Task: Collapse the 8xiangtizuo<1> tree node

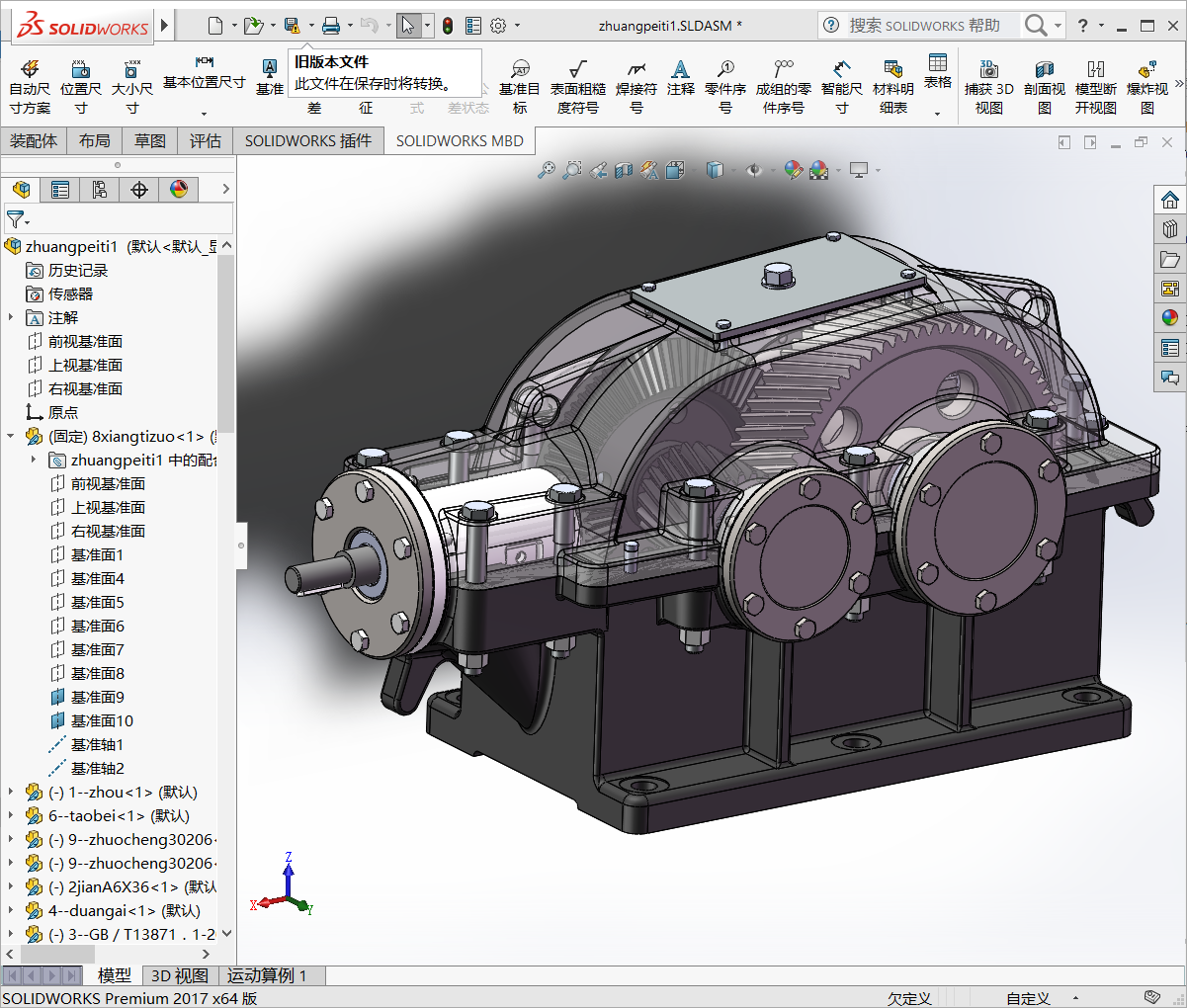Action: 11,436
